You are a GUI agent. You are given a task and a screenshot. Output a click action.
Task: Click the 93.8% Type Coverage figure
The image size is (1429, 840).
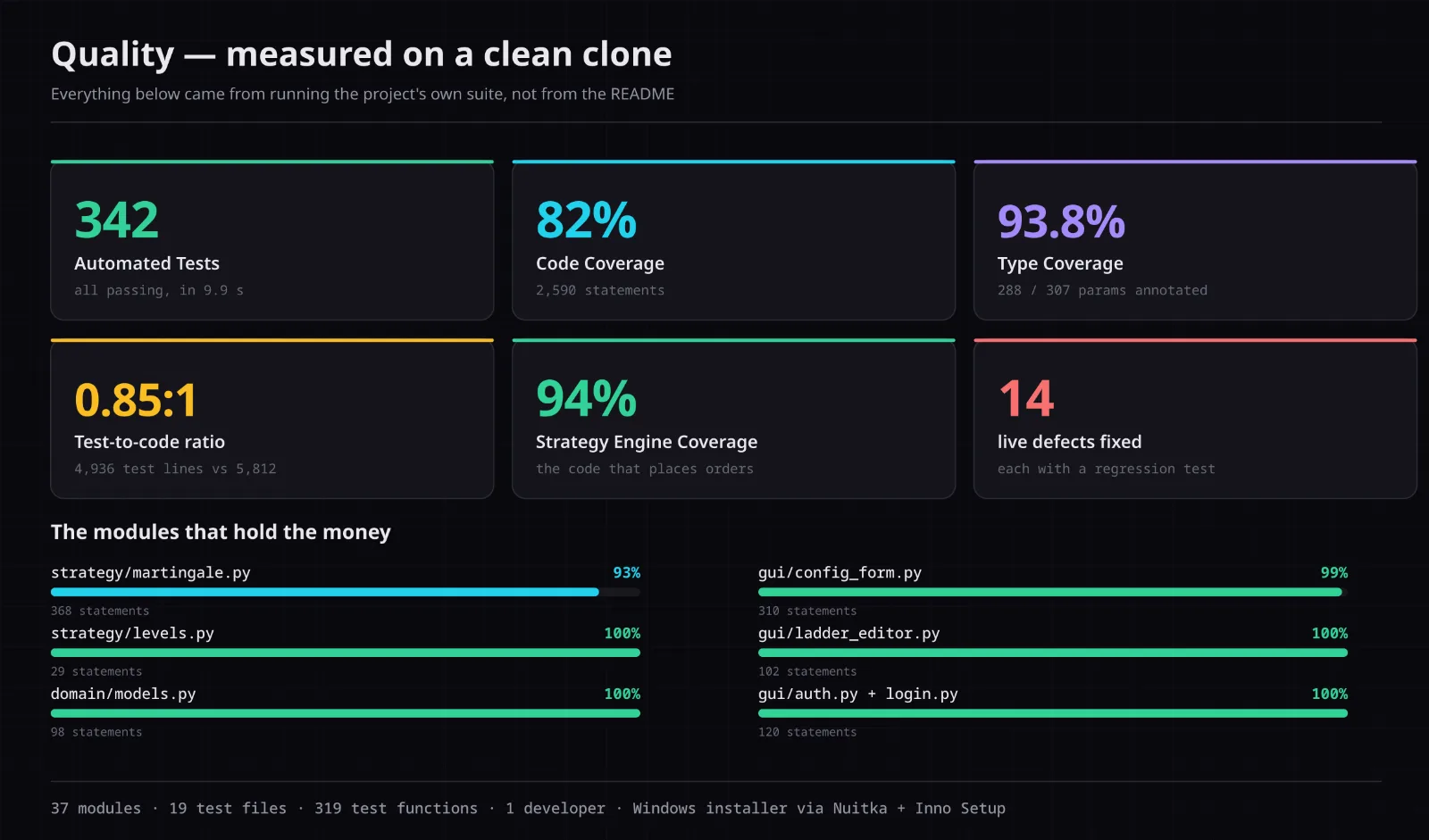point(1061,222)
